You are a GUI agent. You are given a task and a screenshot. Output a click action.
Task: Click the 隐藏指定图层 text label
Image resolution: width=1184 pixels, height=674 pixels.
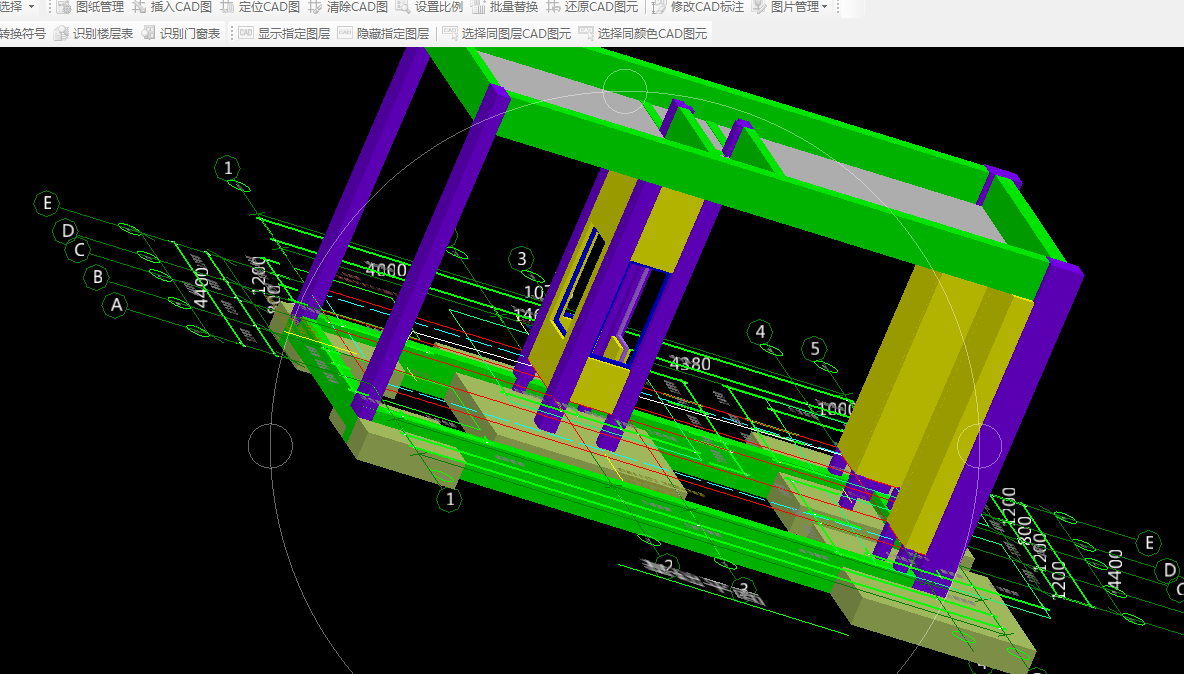click(393, 33)
